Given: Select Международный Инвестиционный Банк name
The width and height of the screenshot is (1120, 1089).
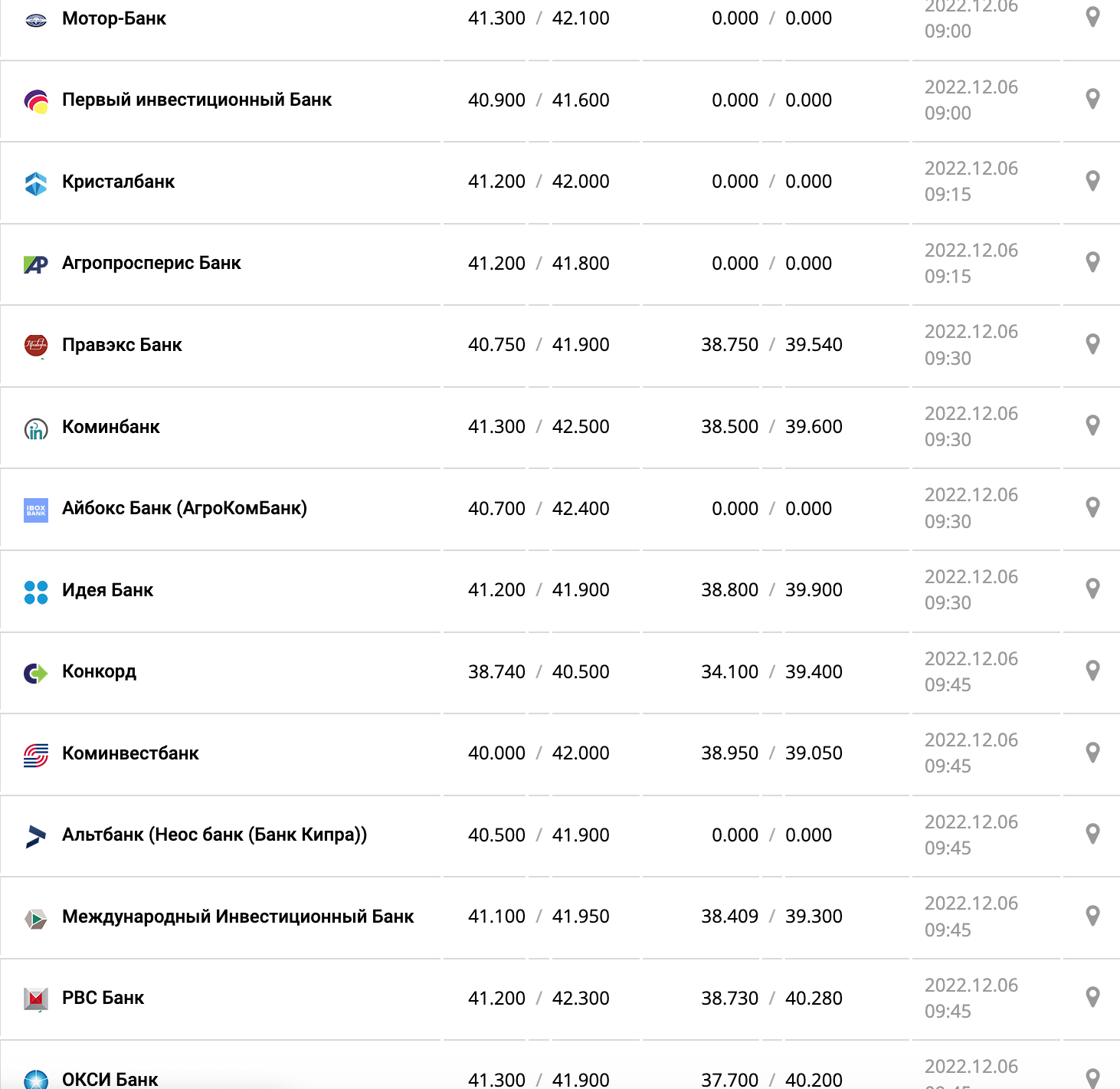Looking at the screenshot, I should pyautogui.click(x=237, y=917).
